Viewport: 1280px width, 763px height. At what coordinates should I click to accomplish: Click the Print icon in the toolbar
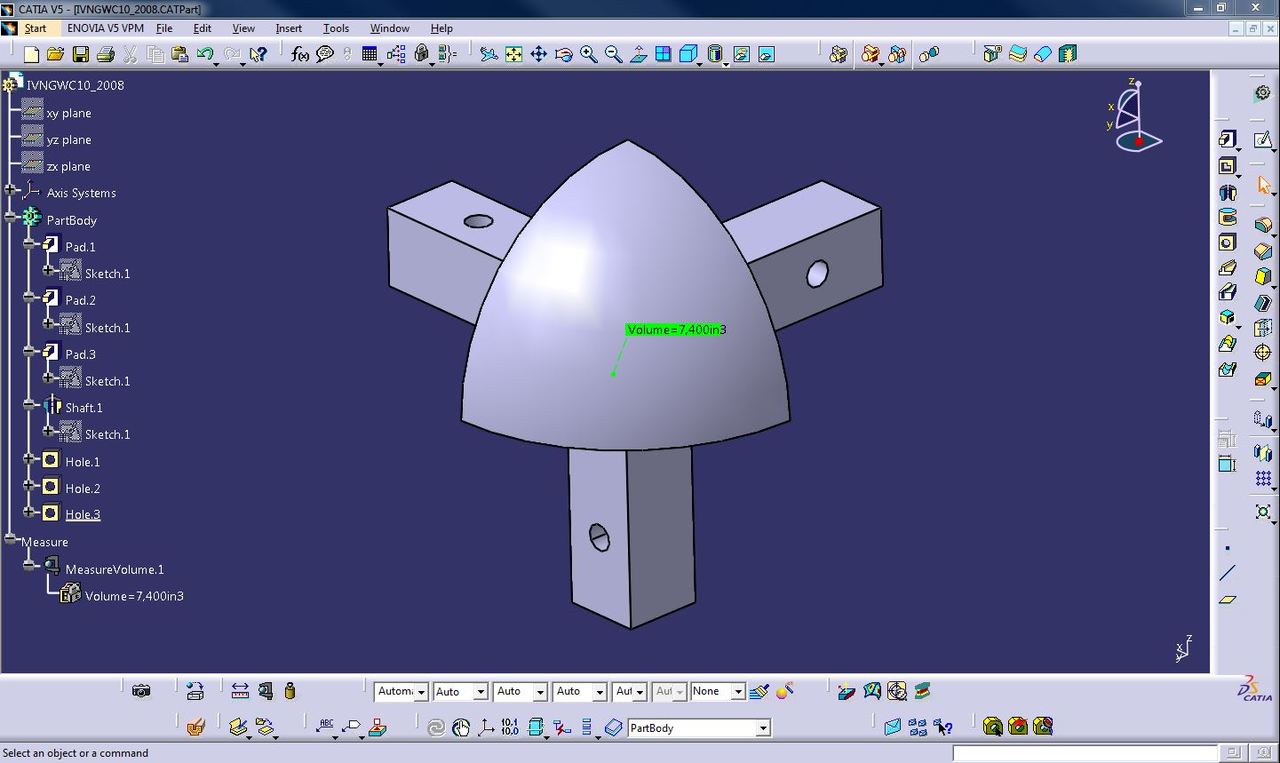(105, 54)
